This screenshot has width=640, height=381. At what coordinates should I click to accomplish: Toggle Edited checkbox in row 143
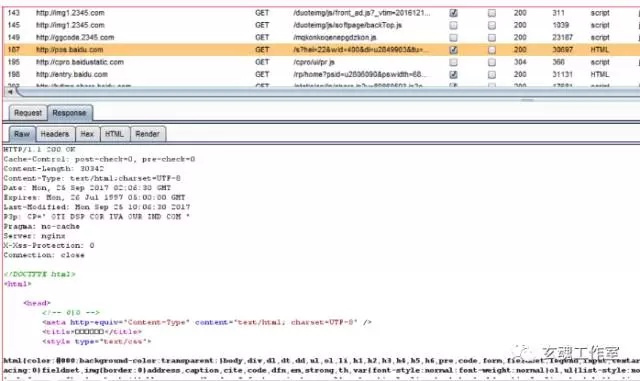pos(492,13)
